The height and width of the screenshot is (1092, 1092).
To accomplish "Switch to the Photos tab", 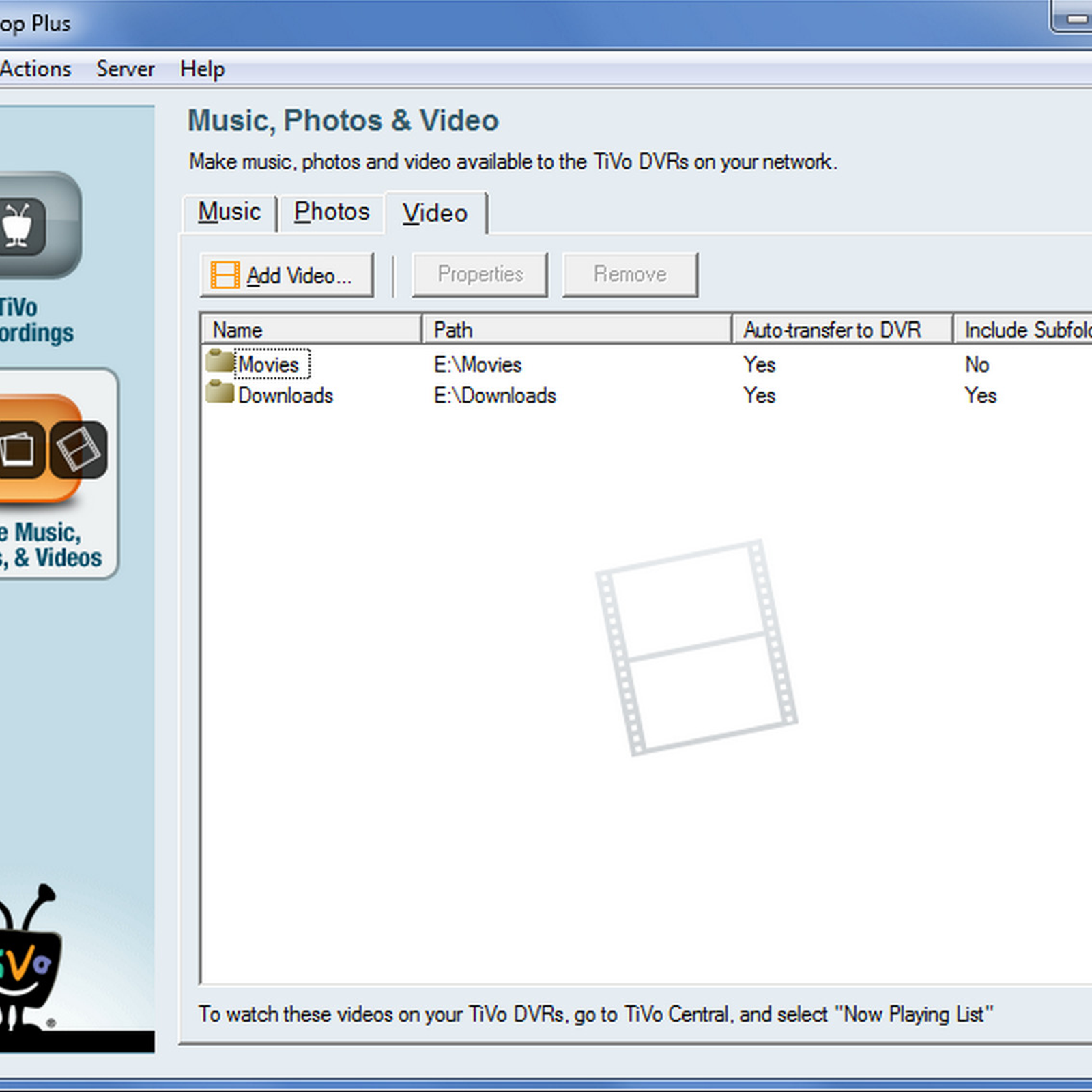I will [x=332, y=212].
